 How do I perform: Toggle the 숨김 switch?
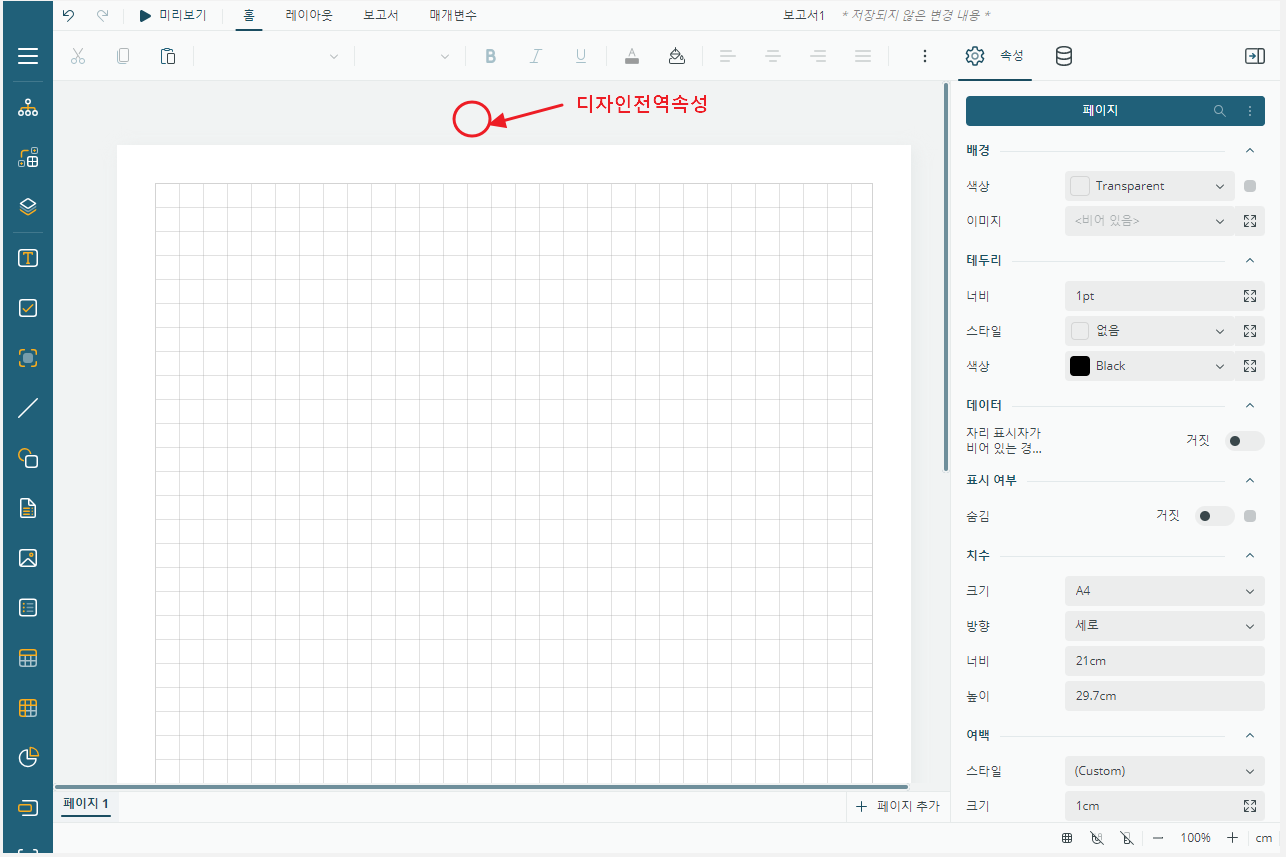(1215, 516)
